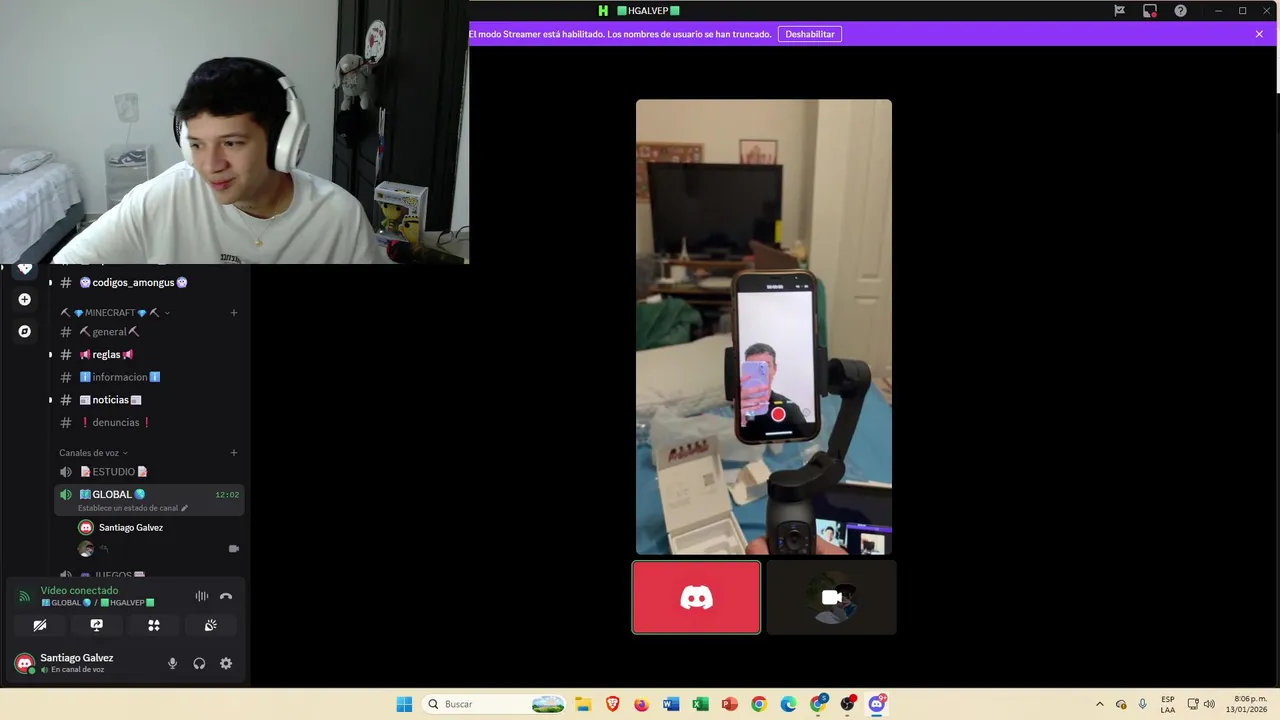This screenshot has width=1280, height=720.
Task: Click Santiago Galvez in voice channel list
Action: coord(130,528)
